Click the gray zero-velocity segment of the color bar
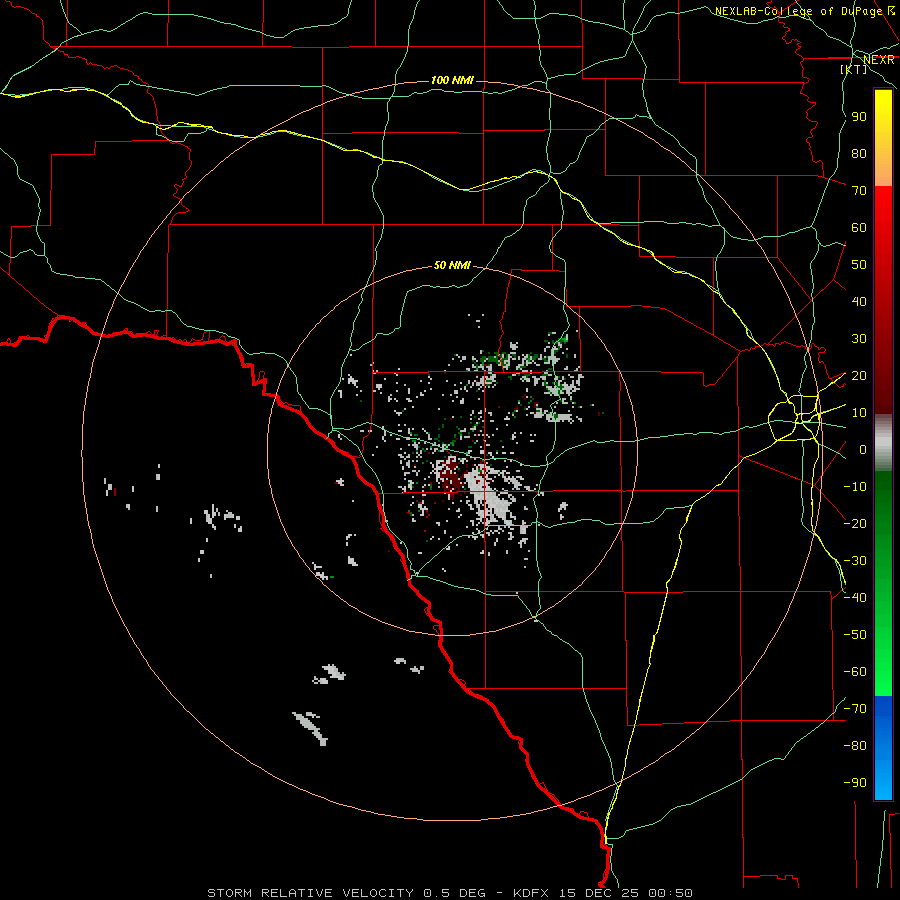This screenshot has width=900, height=900. (883, 443)
